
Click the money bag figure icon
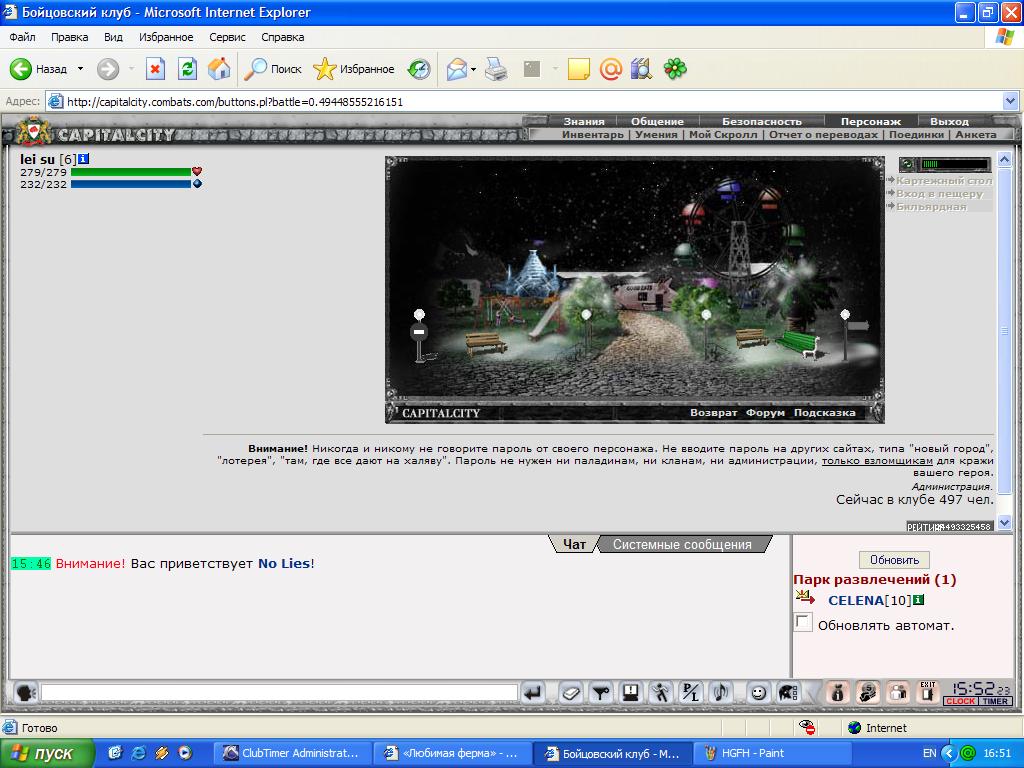point(868,692)
